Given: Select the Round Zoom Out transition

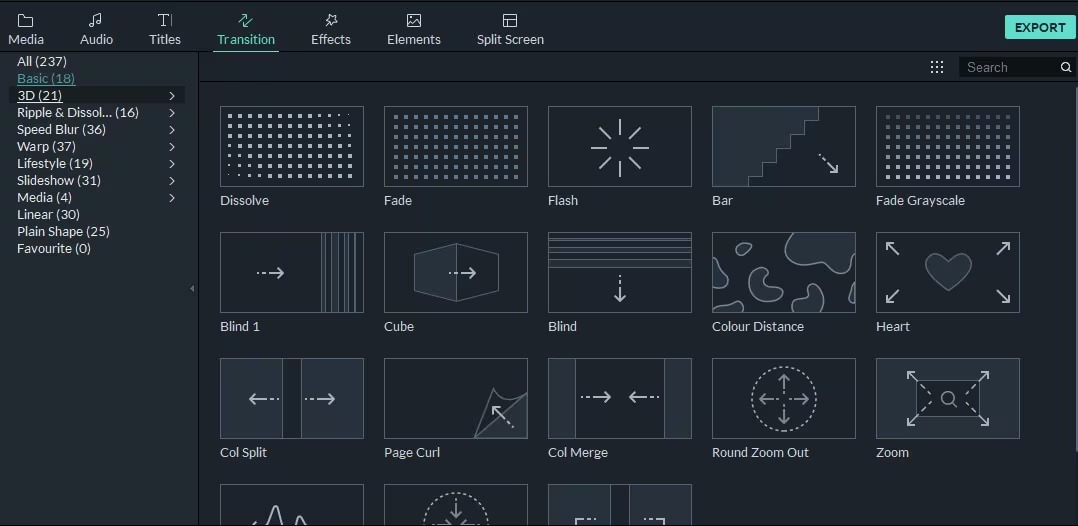Looking at the screenshot, I should click(x=784, y=398).
